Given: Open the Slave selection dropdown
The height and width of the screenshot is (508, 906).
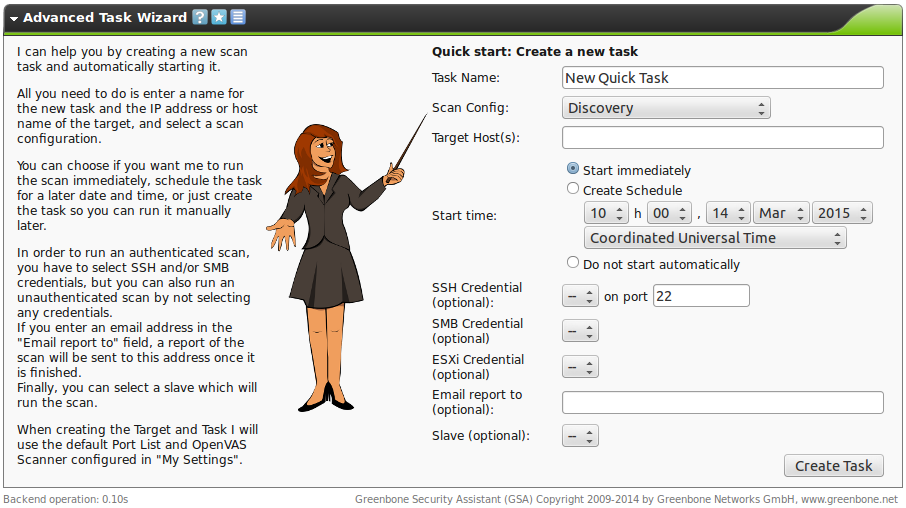Looking at the screenshot, I should pyautogui.click(x=580, y=436).
